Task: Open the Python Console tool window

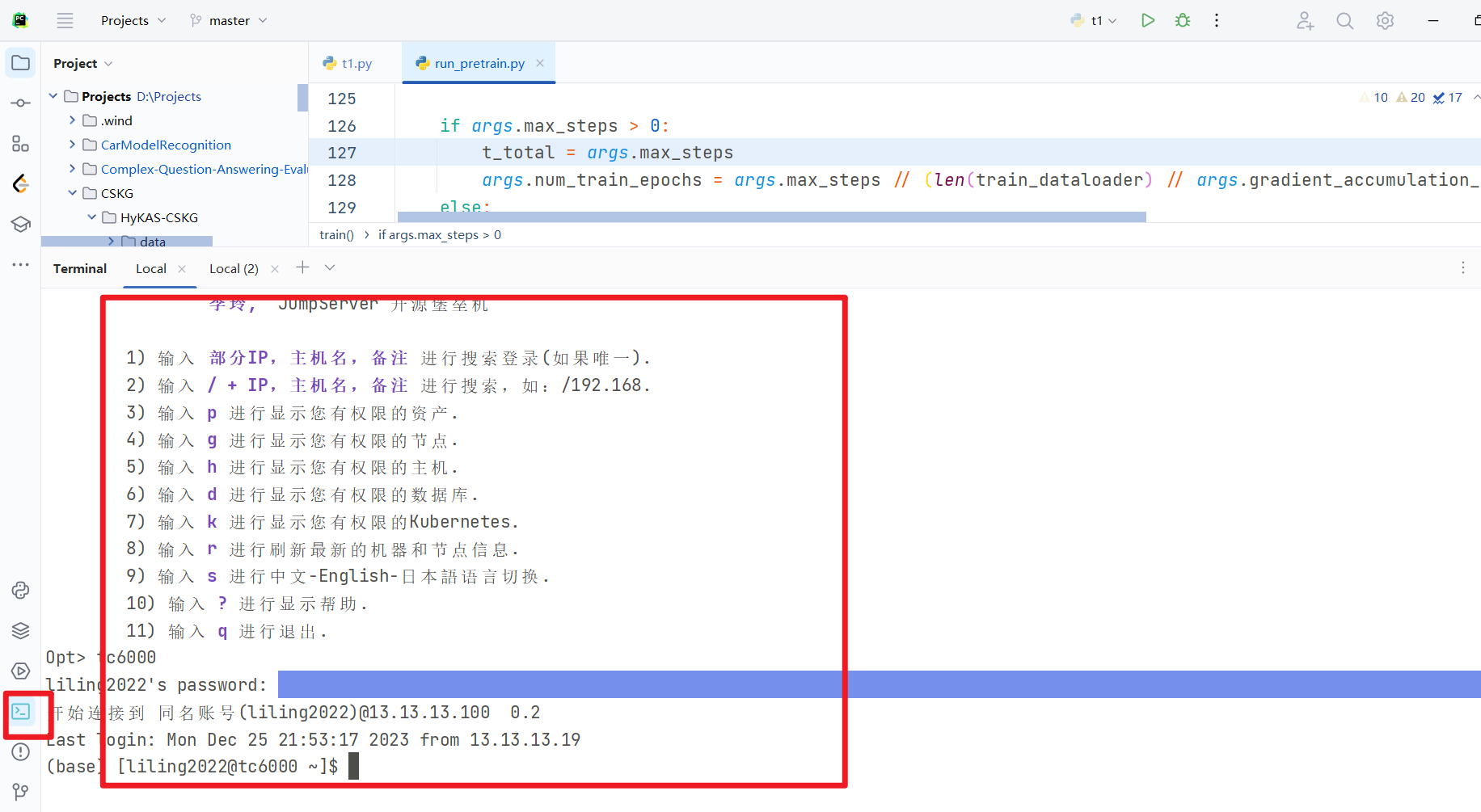Action: [x=21, y=591]
